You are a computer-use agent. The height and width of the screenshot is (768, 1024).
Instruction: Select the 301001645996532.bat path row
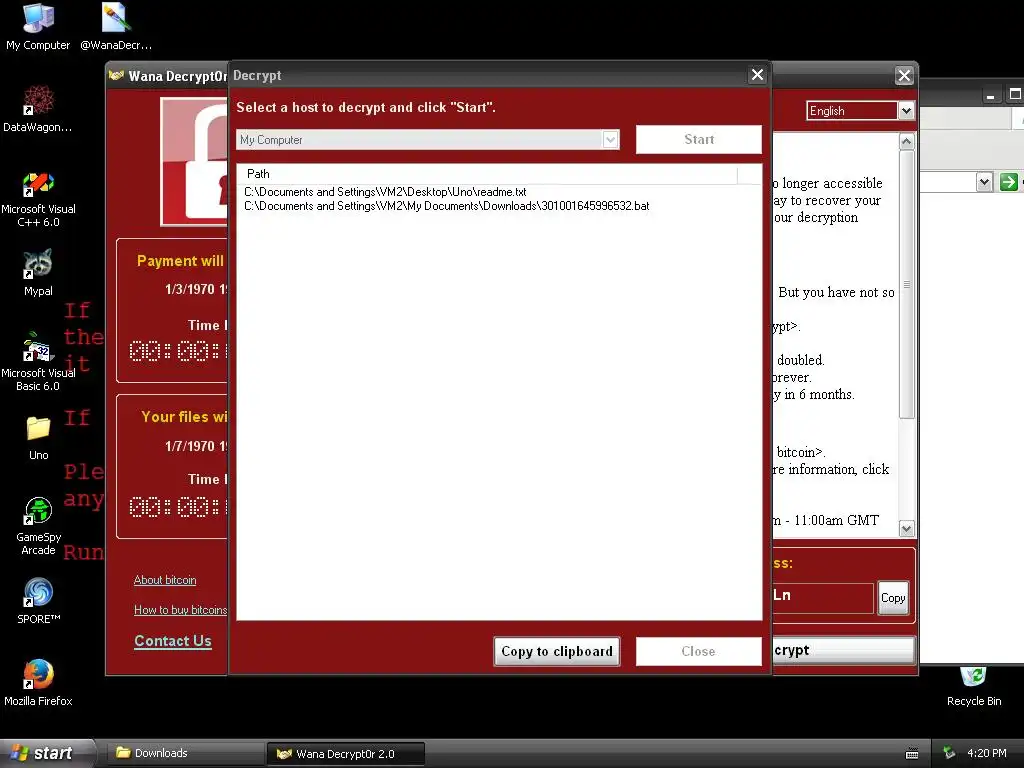coord(447,206)
